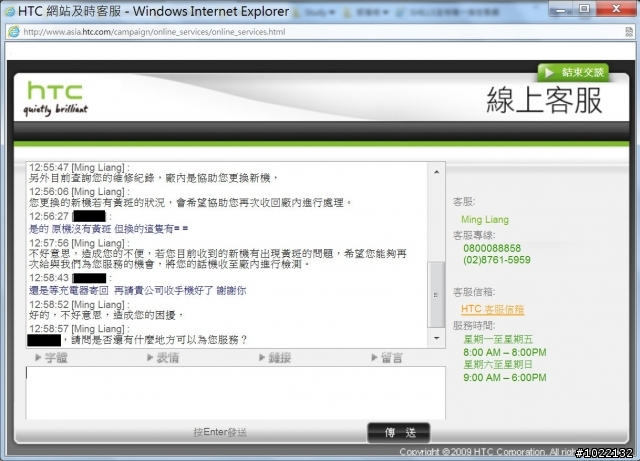
Task: Maximize the Internet Explorer window
Action: 584,8
